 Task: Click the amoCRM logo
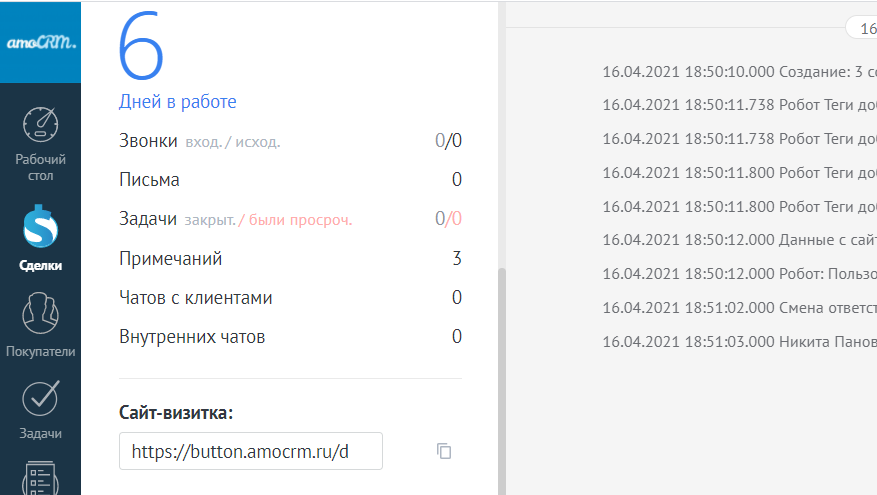click(40, 43)
